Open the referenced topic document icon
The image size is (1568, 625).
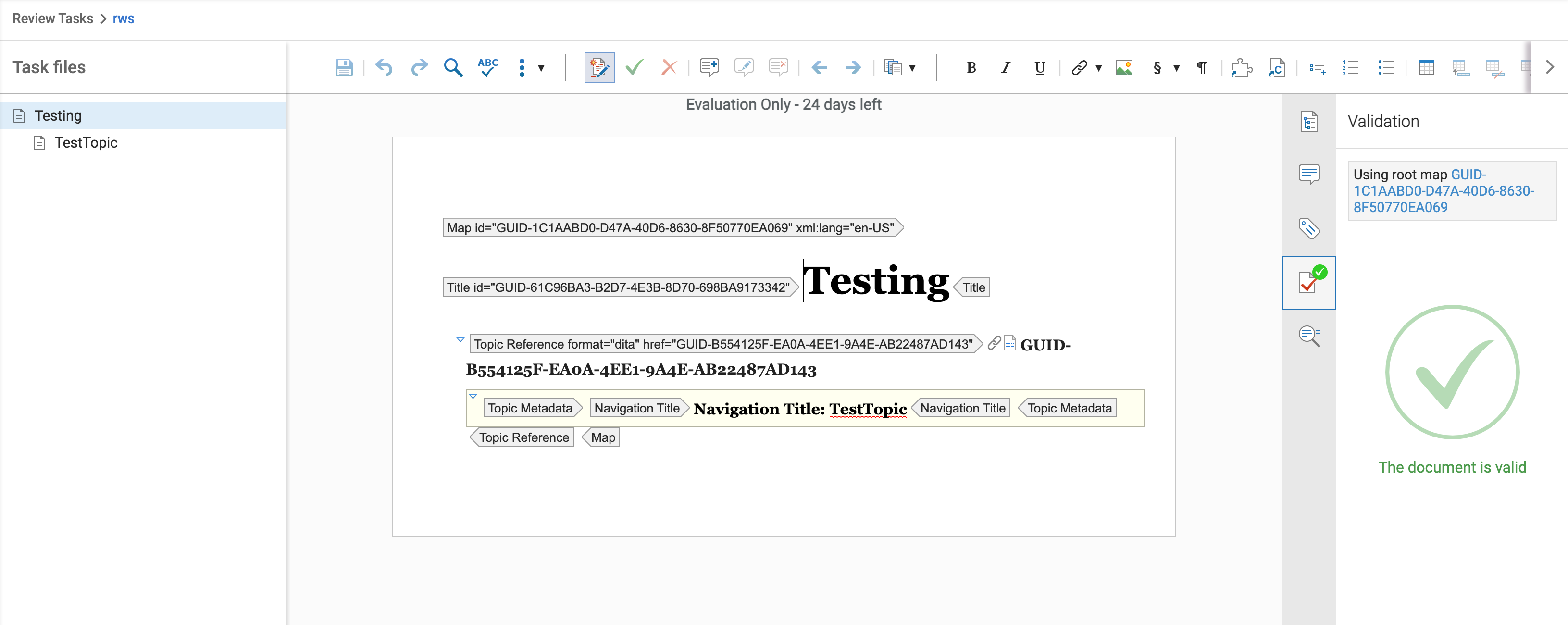point(1010,343)
